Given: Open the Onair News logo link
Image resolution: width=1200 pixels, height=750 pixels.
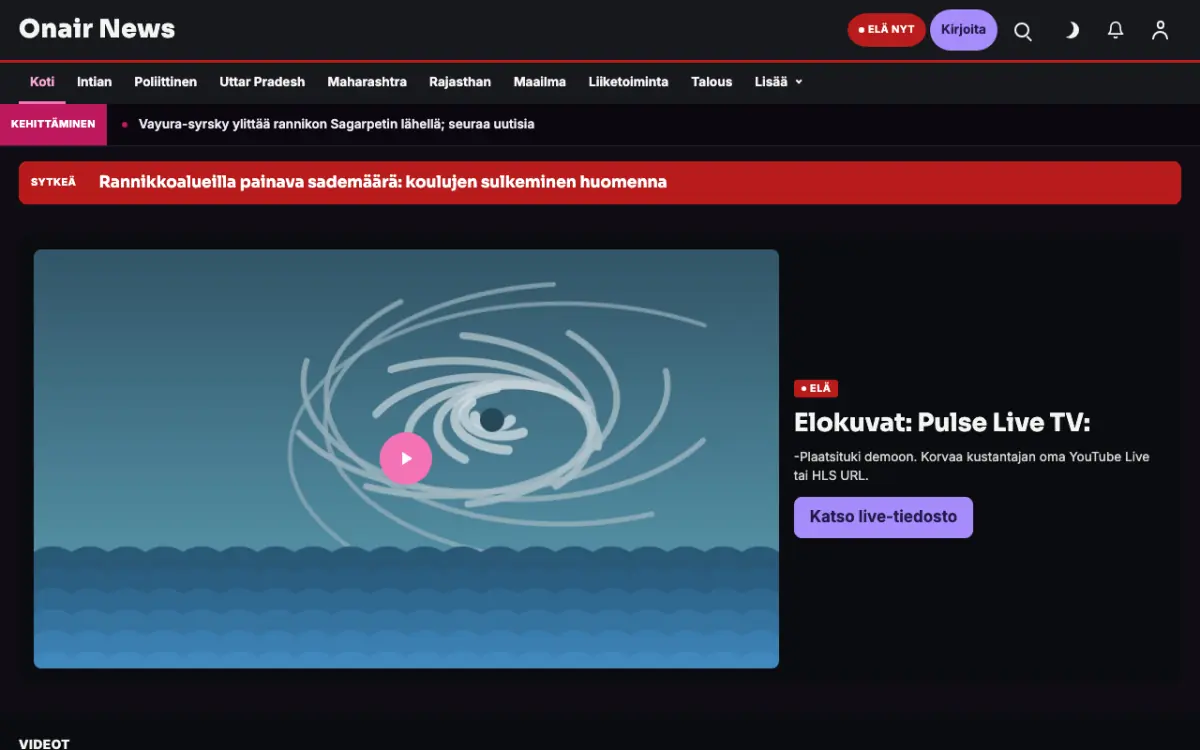Looking at the screenshot, I should click(97, 29).
